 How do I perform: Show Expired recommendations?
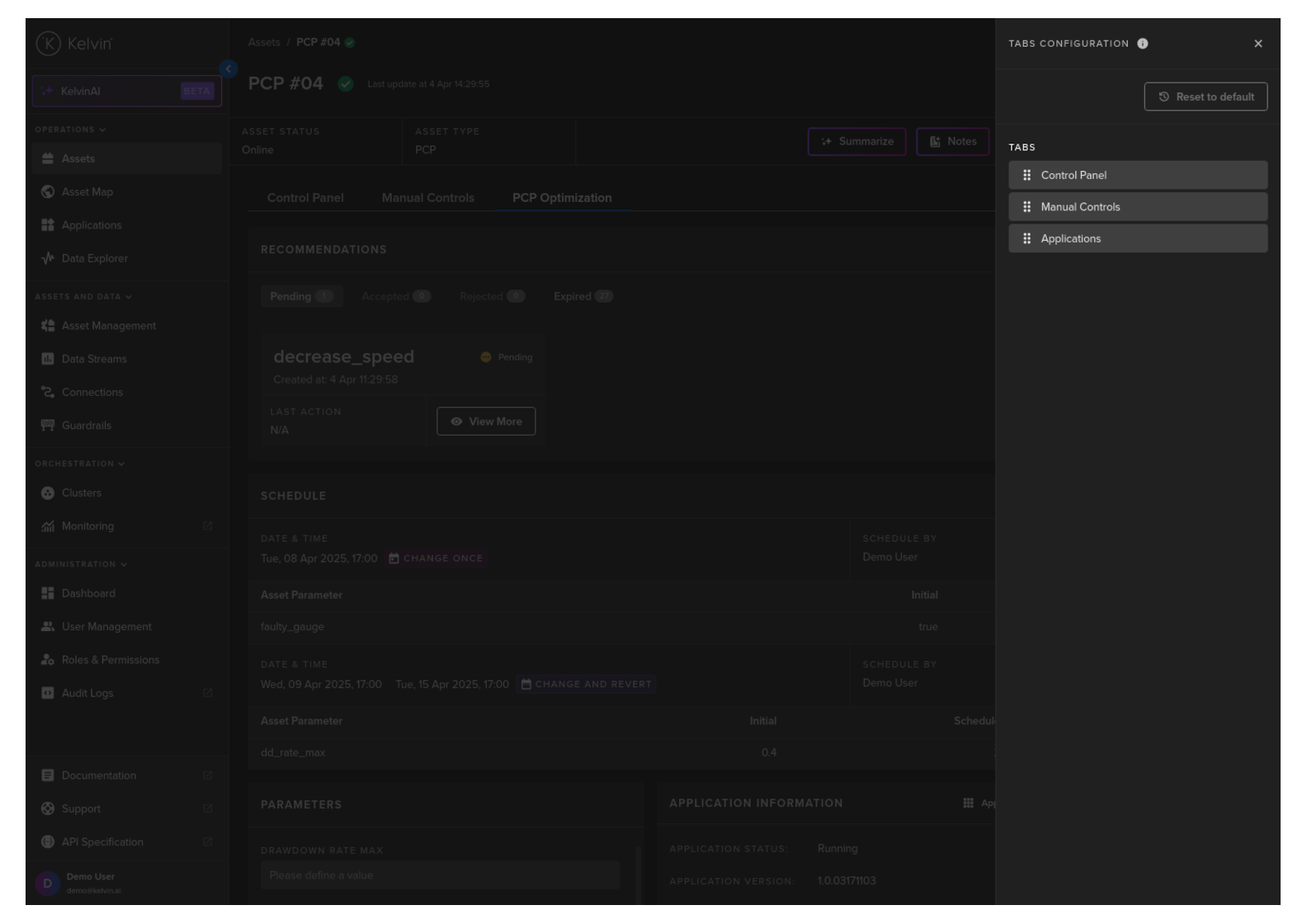click(583, 296)
